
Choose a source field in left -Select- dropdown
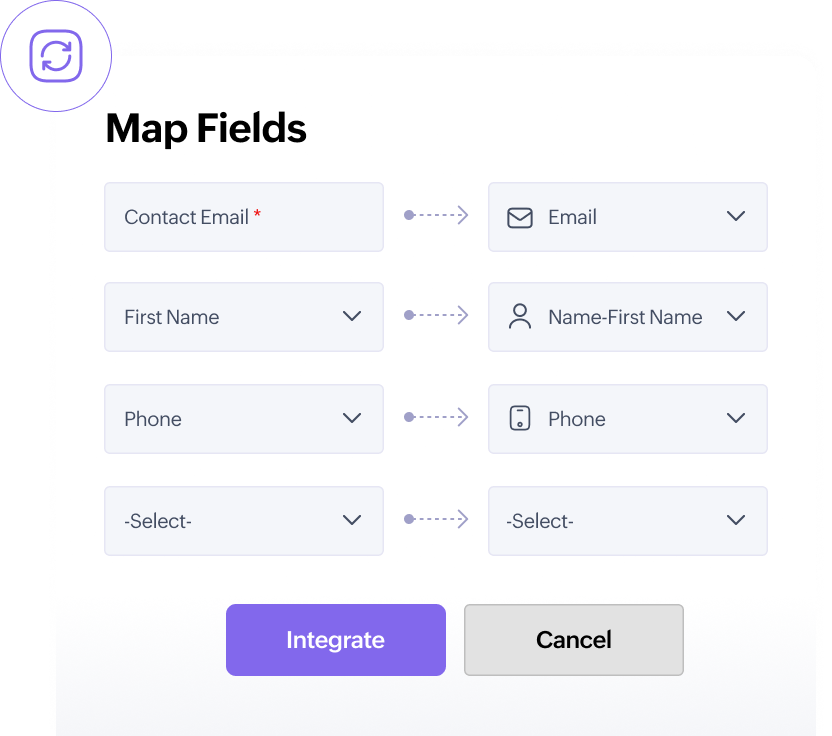point(244,521)
